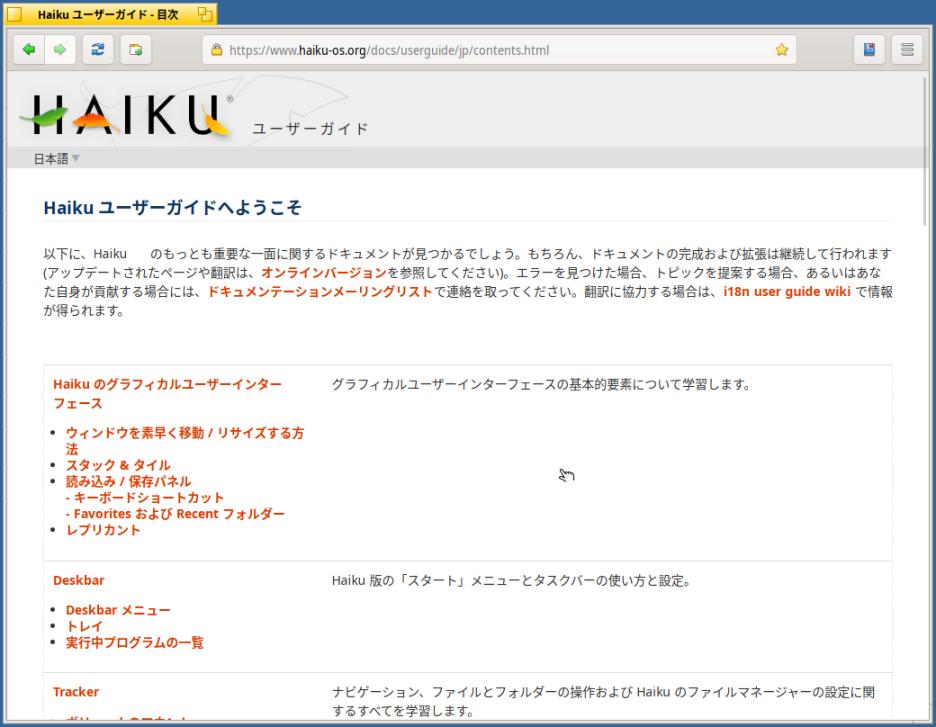Open the Deskbar メニュー link

118,610
